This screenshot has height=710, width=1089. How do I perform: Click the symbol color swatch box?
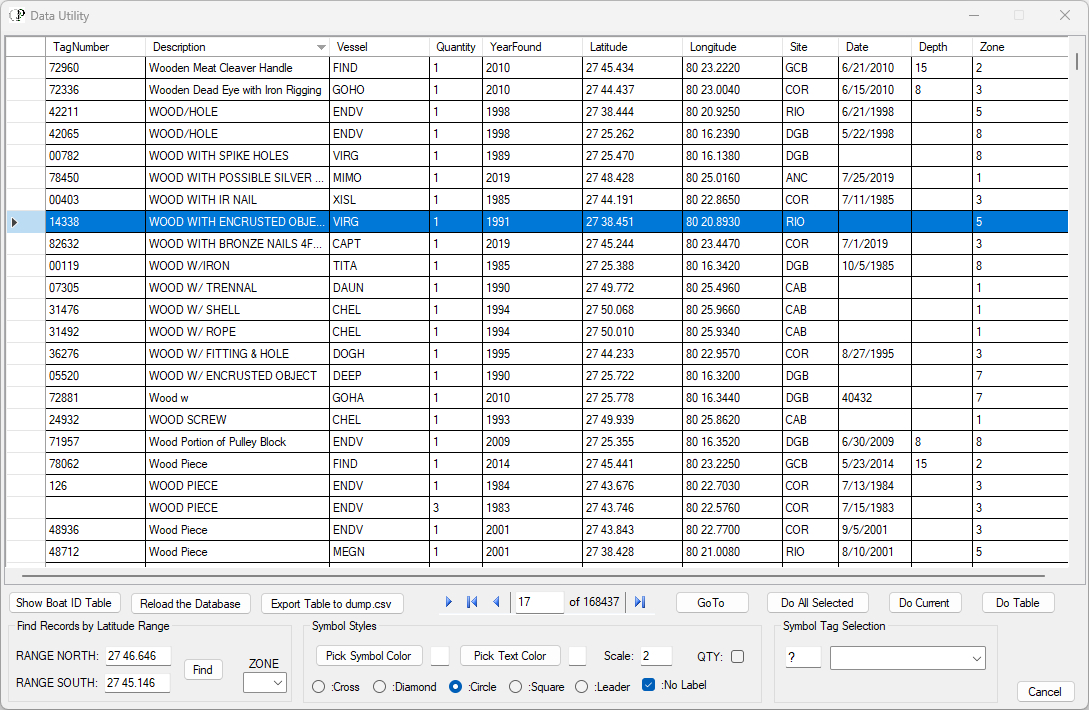pos(440,656)
